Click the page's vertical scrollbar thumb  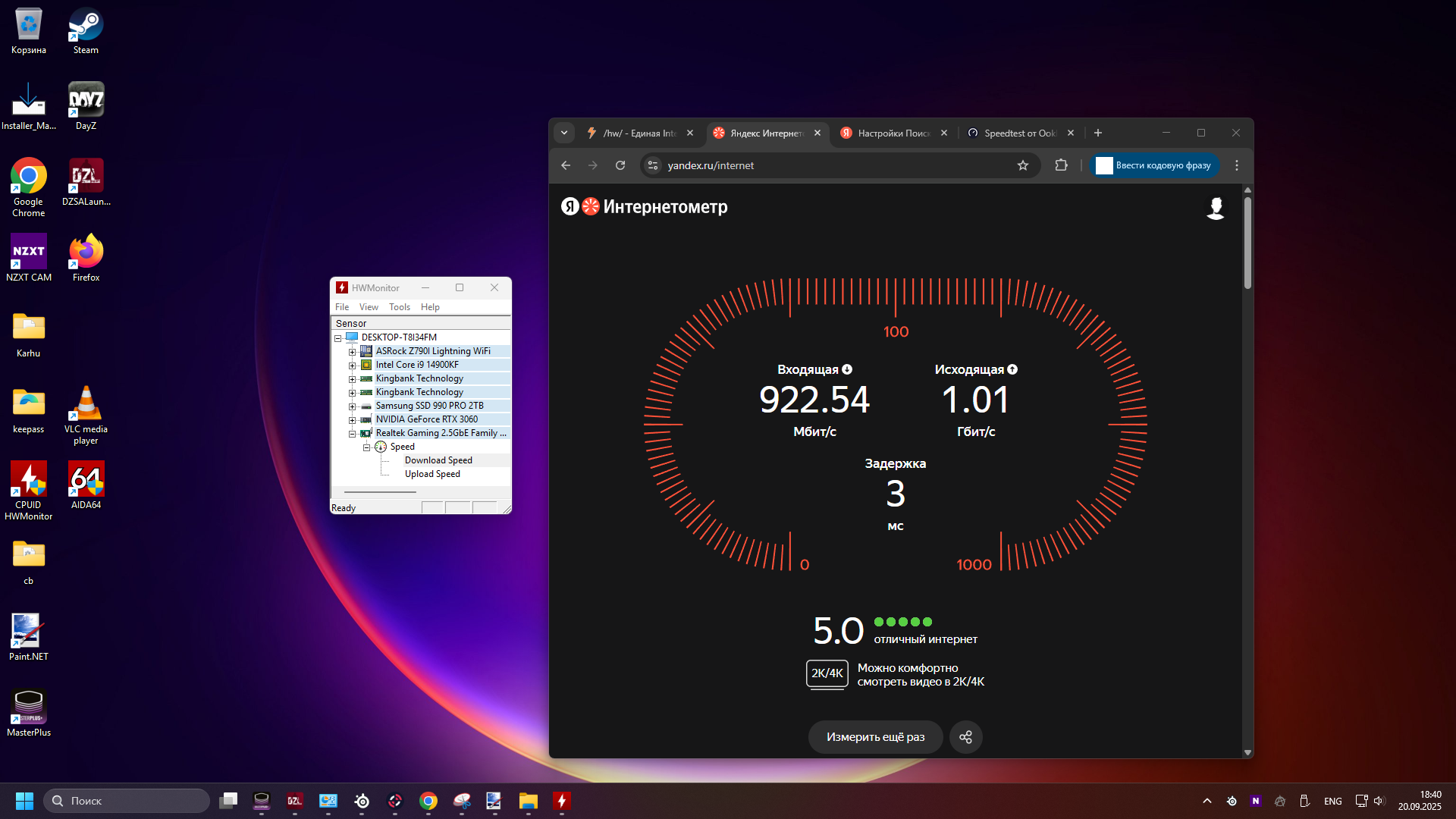(1247, 243)
